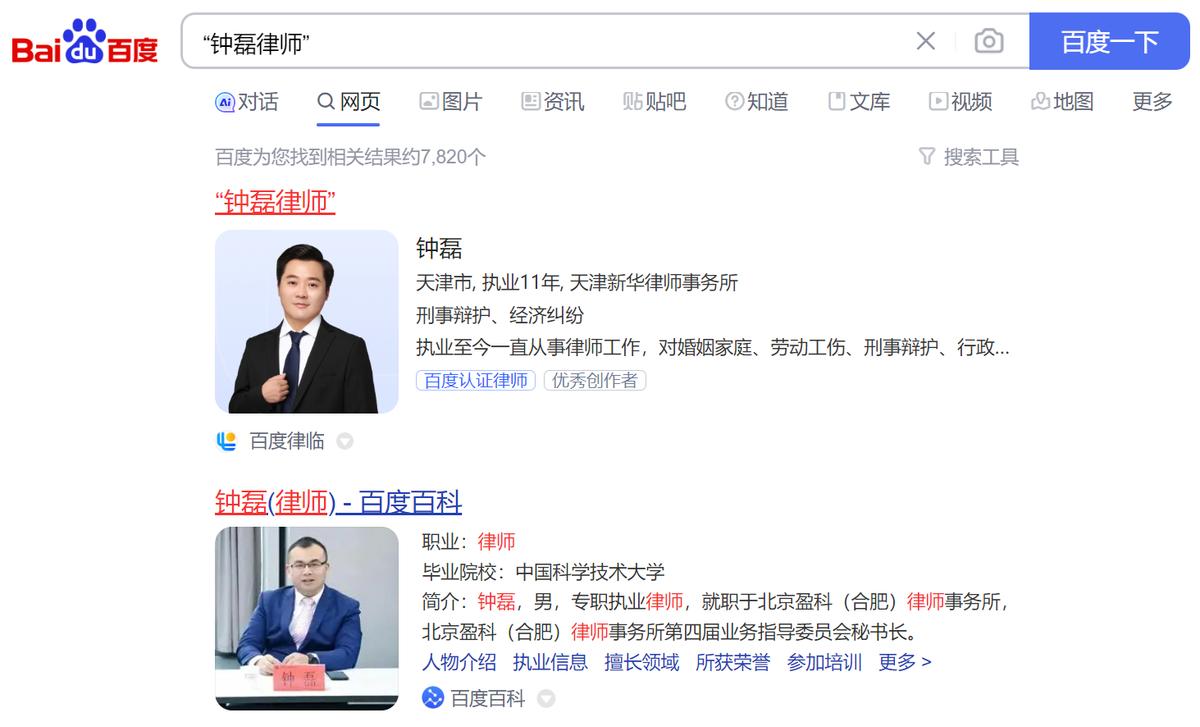Screen dimensions: 1200x727
Task: Expand the dropdown arrow next to 百度律临
Action: 344,441
